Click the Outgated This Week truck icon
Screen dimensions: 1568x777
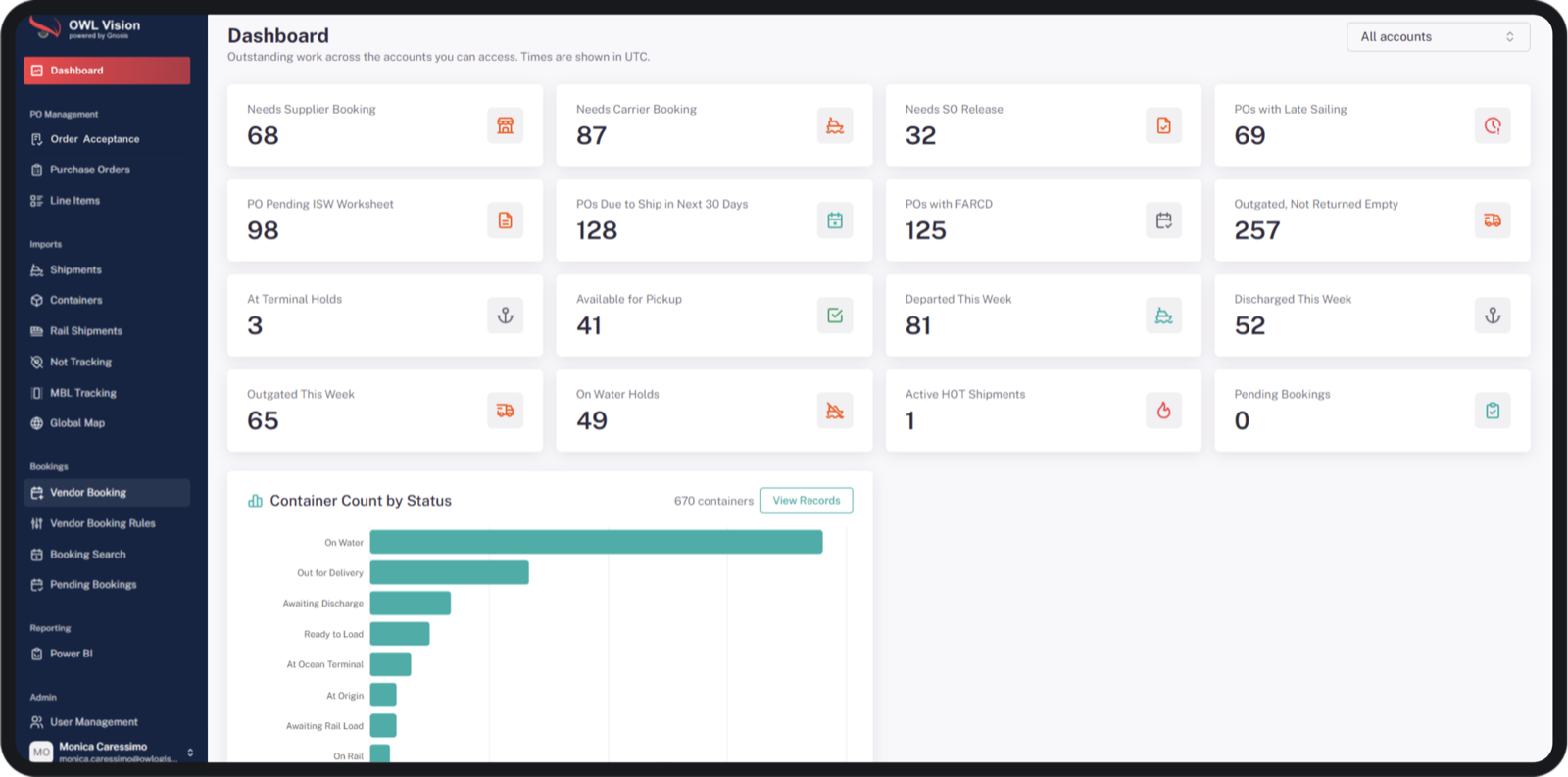505,411
